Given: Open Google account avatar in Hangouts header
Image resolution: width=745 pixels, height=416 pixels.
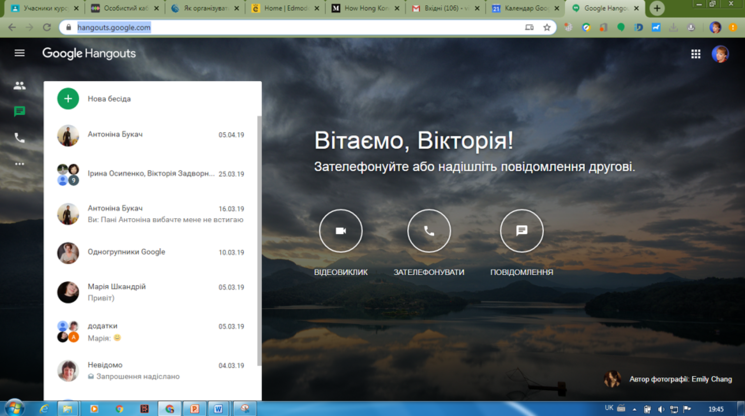Looking at the screenshot, I should pos(720,54).
